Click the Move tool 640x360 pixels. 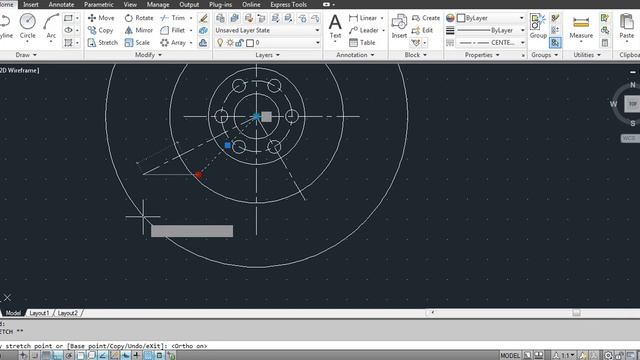[101, 18]
